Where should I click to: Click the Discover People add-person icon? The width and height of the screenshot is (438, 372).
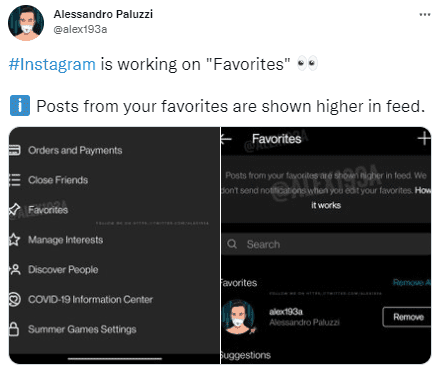click(x=15, y=269)
